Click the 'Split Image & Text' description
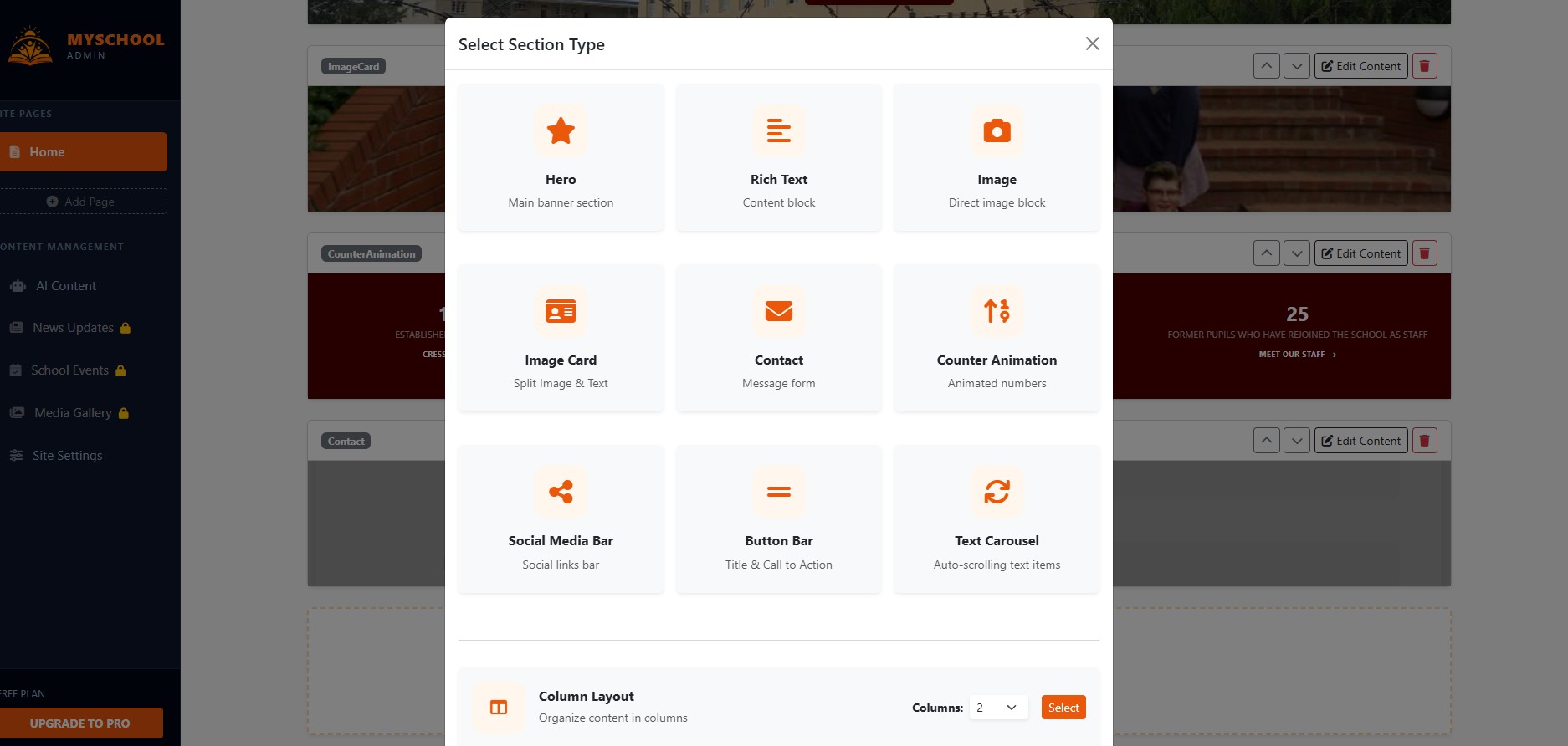 point(561,384)
